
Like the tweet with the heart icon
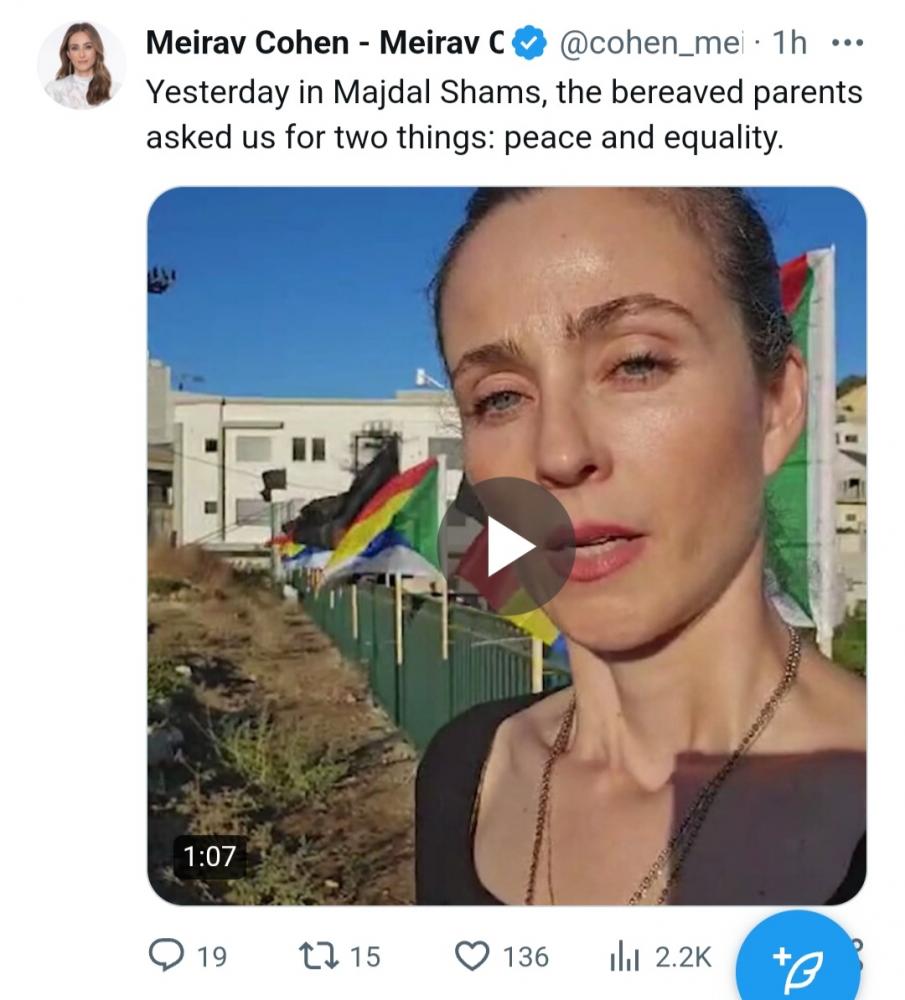(x=472, y=956)
